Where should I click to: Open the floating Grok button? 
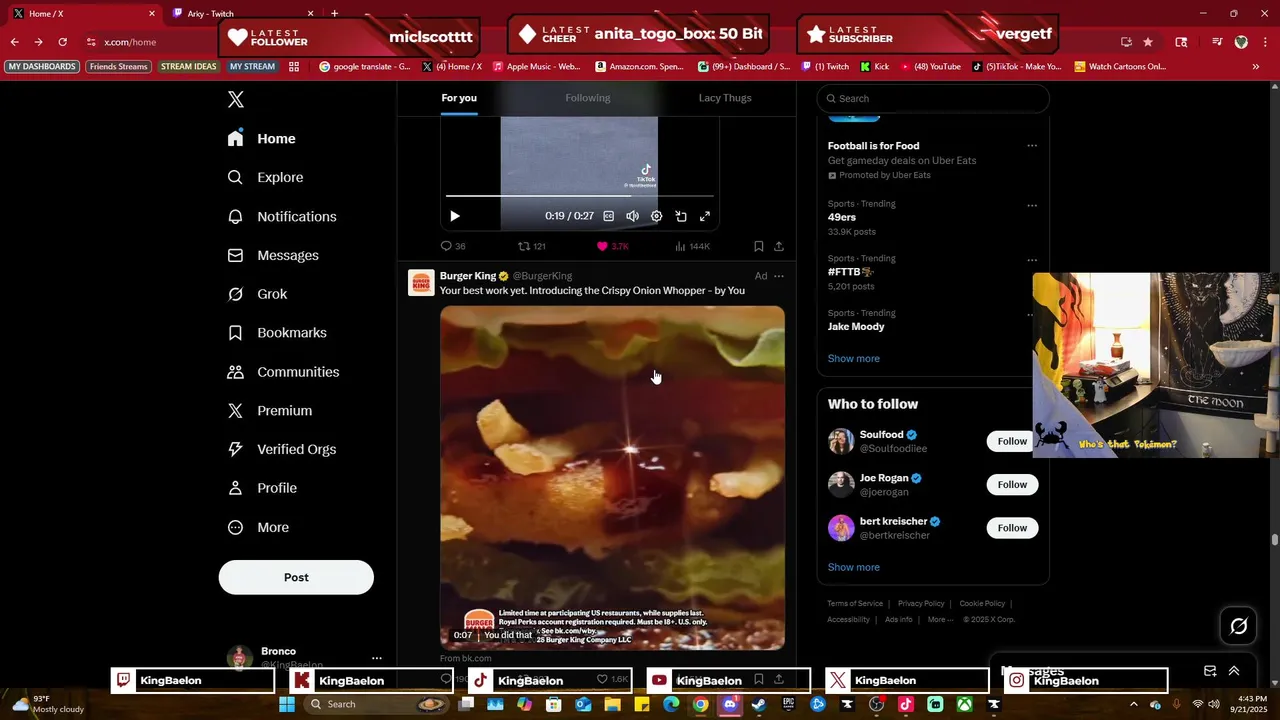(x=1239, y=626)
